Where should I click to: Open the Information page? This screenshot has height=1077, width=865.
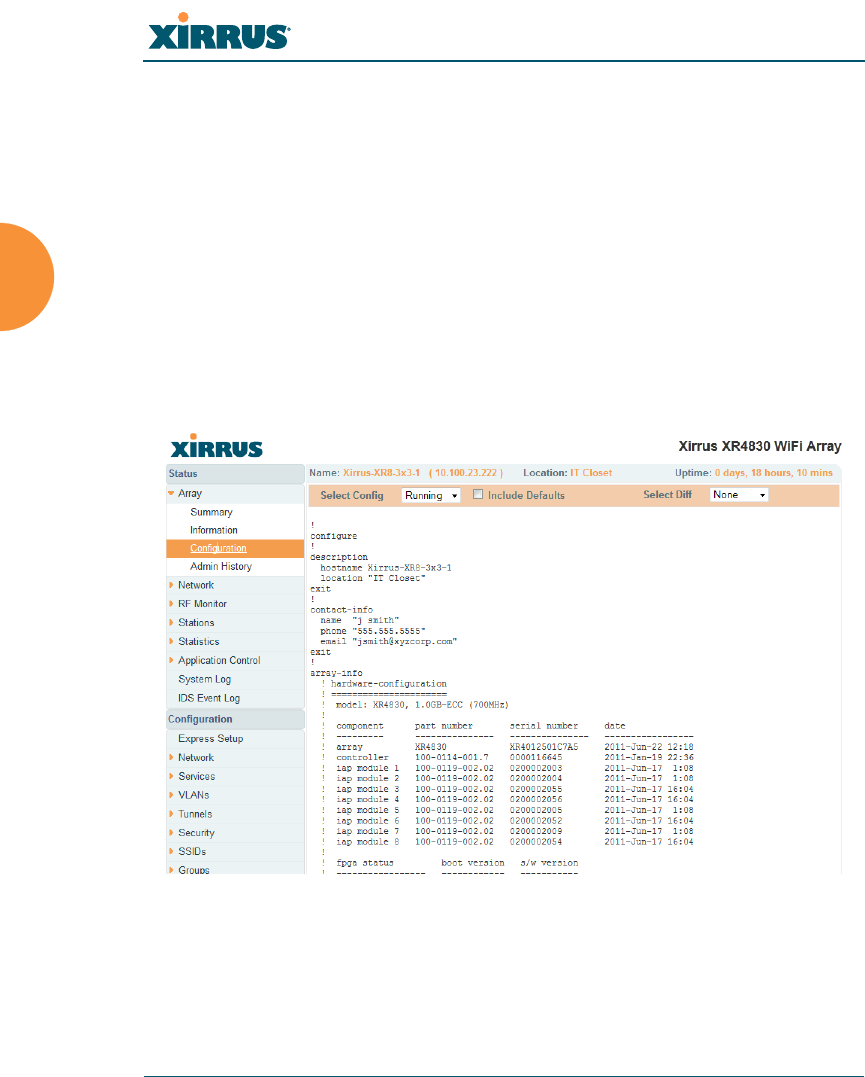click(214, 530)
